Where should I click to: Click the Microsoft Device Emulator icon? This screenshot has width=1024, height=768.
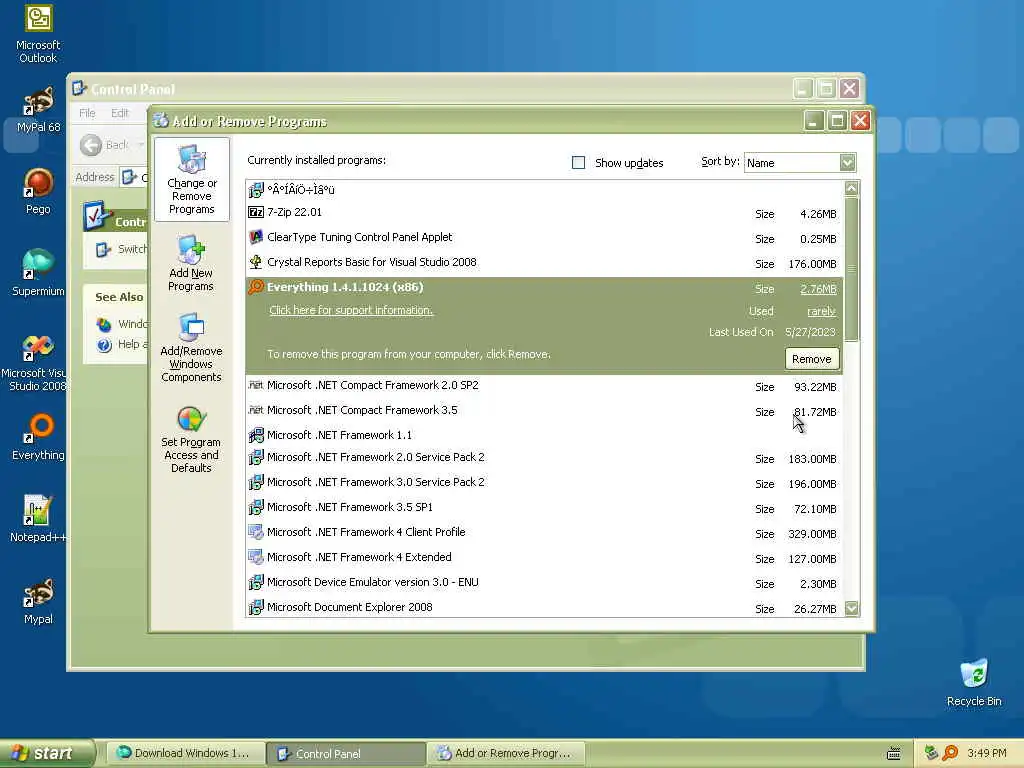point(256,582)
